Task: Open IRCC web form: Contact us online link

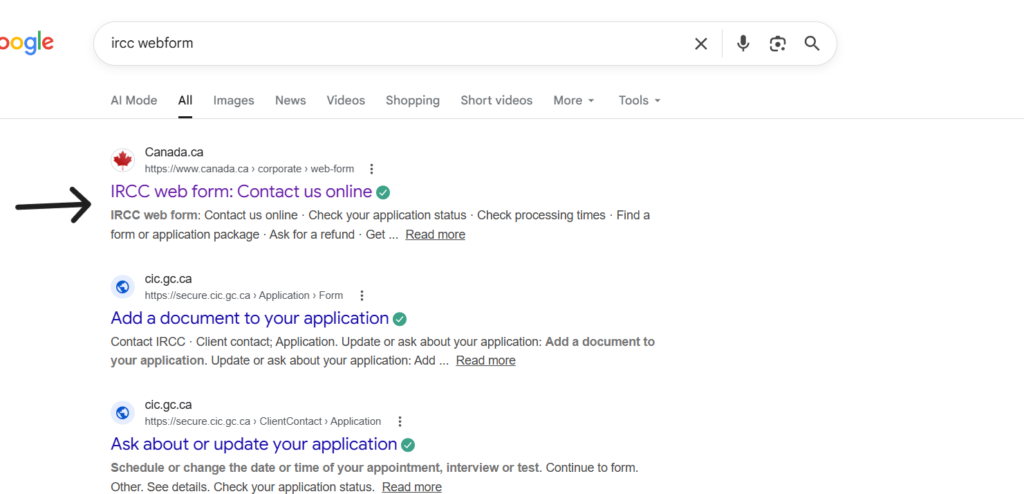Action: pyautogui.click(x=241, y=191)
